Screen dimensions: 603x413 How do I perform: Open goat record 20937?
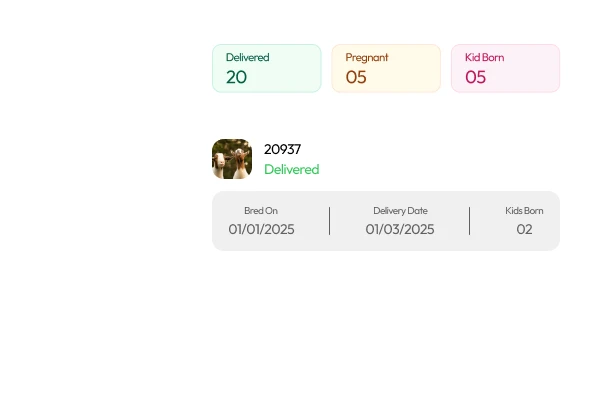(282, 149)
